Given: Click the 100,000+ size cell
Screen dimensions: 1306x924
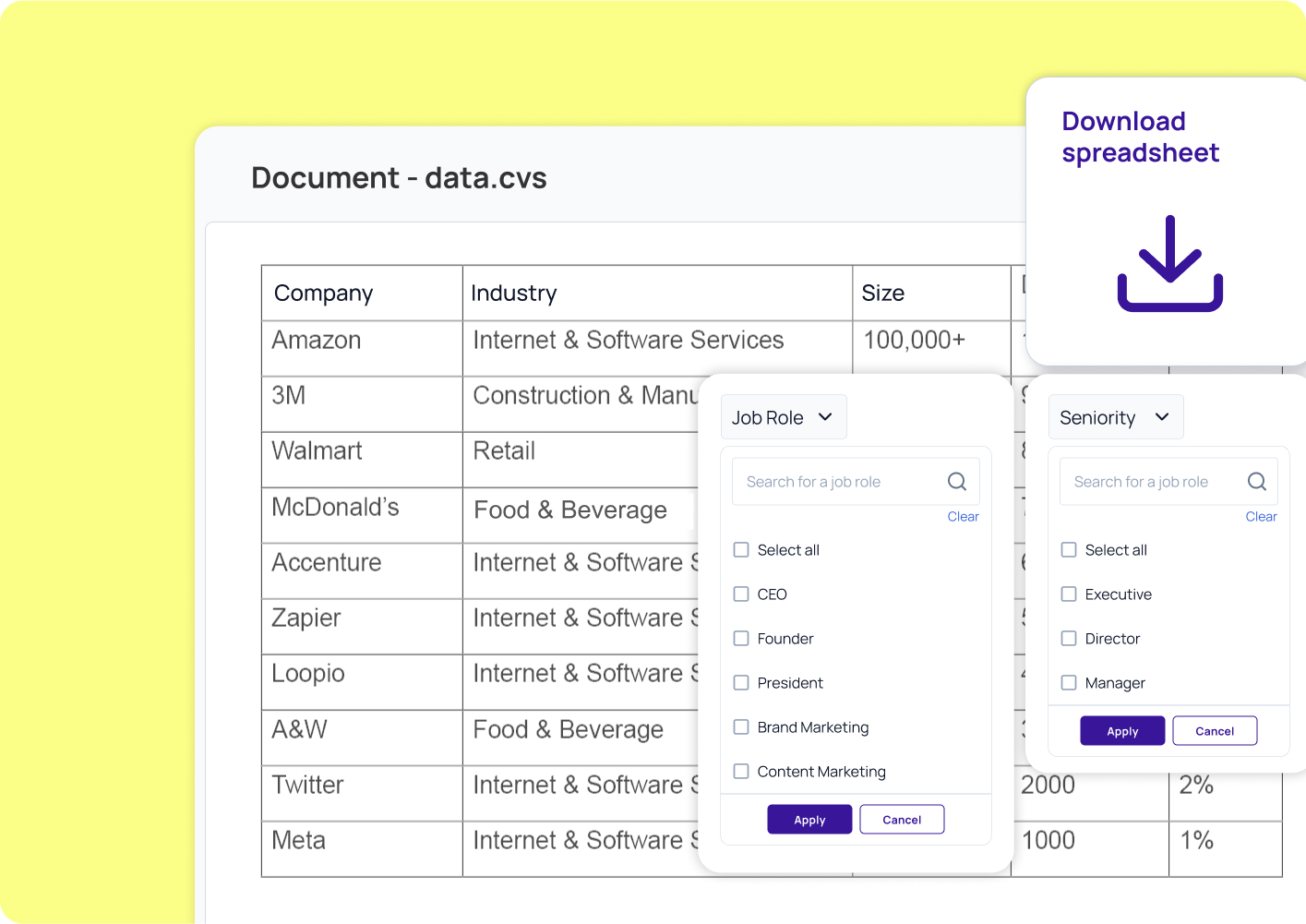Looking at the screenshot, I should (x=931, y=349).
